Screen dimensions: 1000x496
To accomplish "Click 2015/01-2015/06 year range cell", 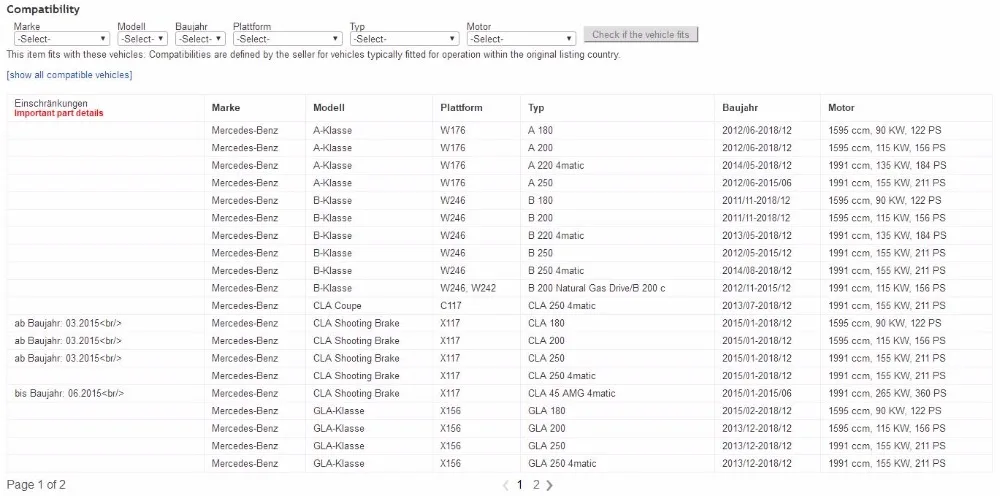I will 756,393.
